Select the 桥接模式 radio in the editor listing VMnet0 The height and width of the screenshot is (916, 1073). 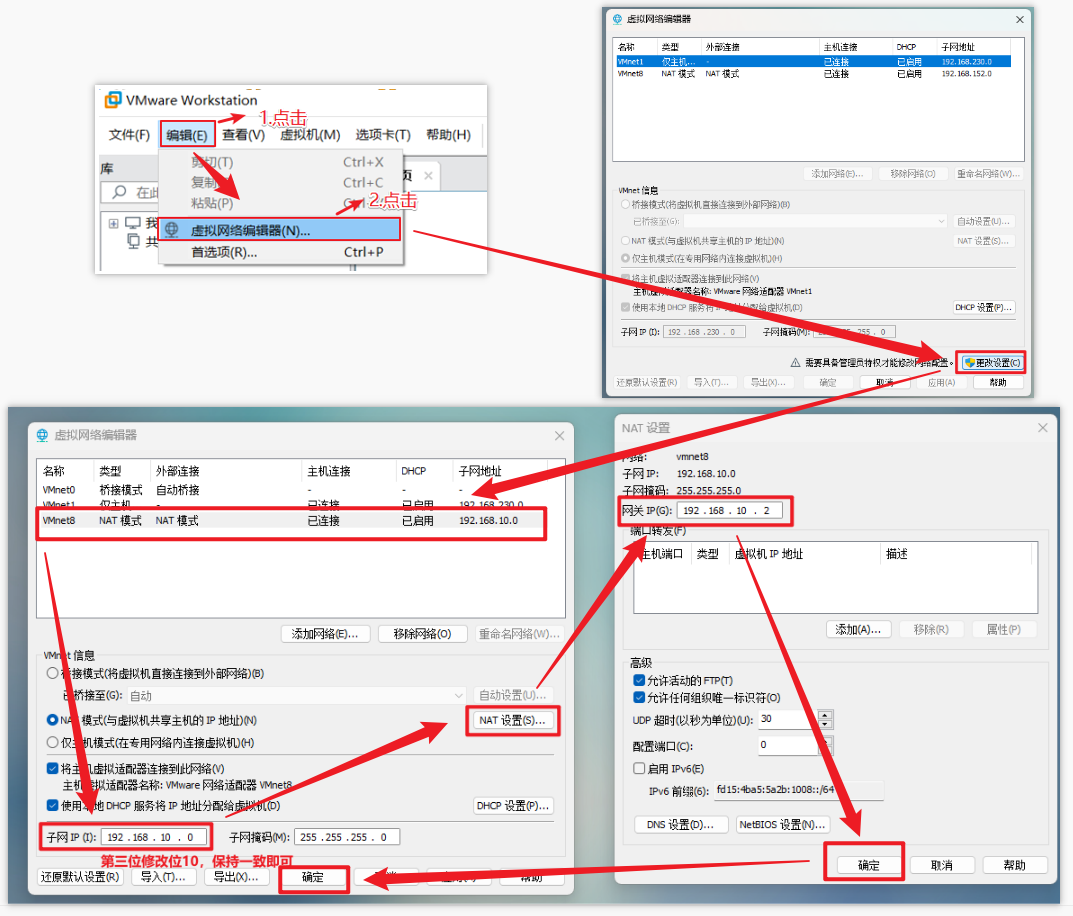click(x=52, y=673)
